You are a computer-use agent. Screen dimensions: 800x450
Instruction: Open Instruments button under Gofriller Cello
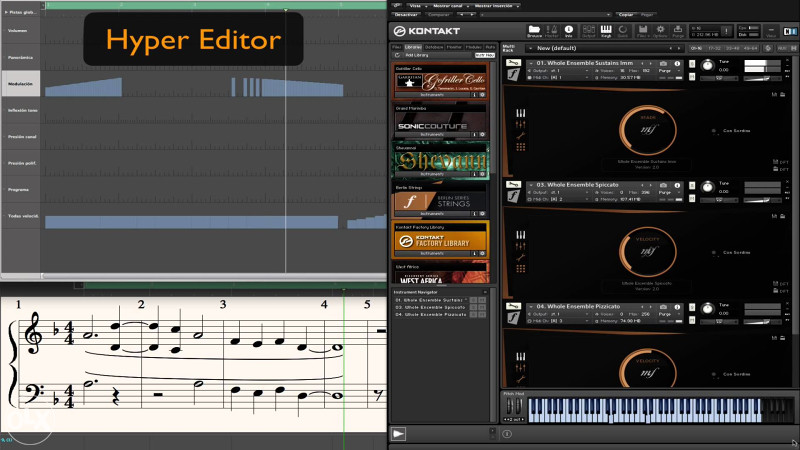click(x=432, y=95)
